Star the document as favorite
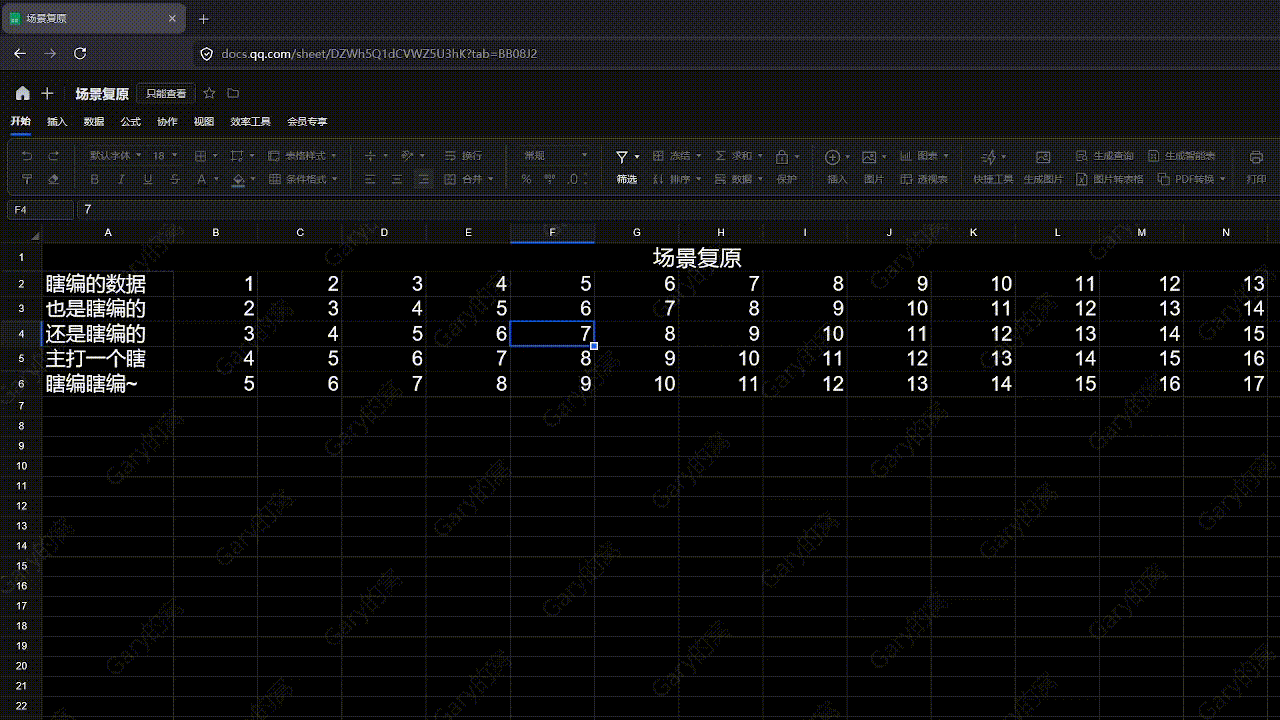 209,93
